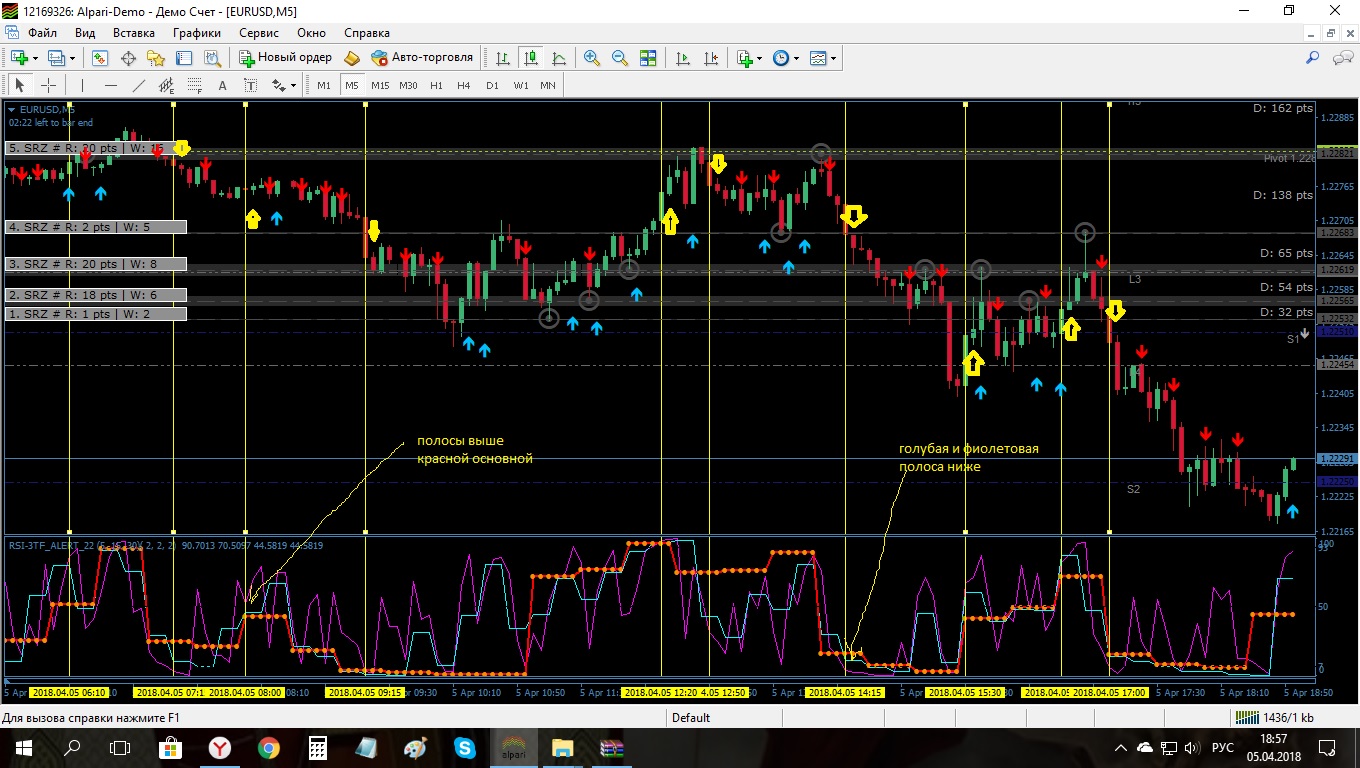Tile chart windows icon

pos(648,58)
